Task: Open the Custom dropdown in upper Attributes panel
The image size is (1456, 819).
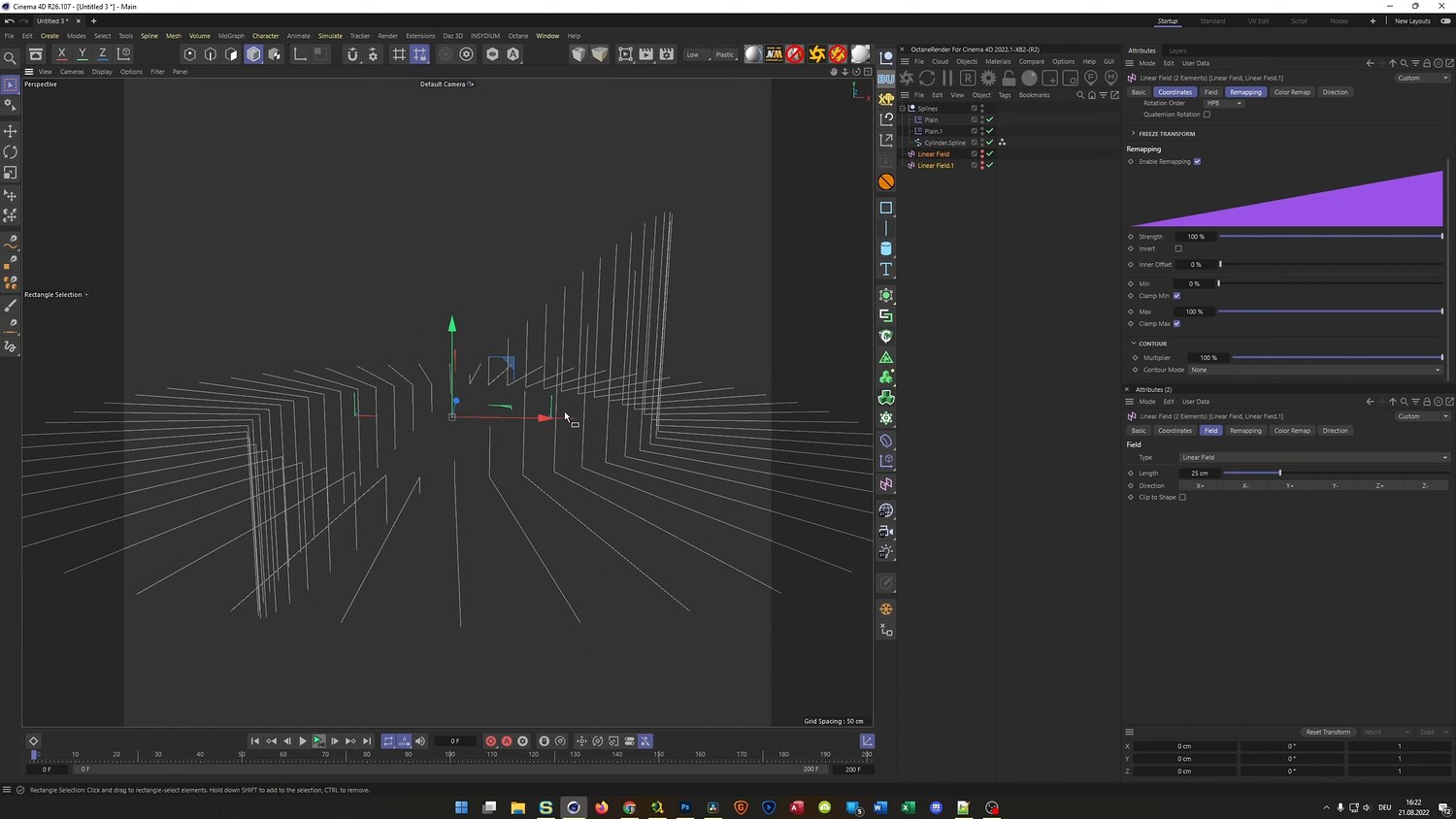Action: coord(1422,78)
